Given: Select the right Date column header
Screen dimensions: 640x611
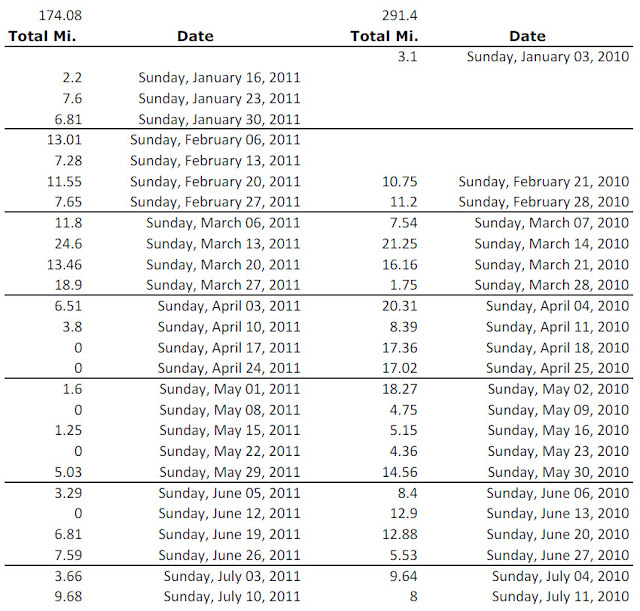Looking at the screenshot, I should click(x=527, y=36).
